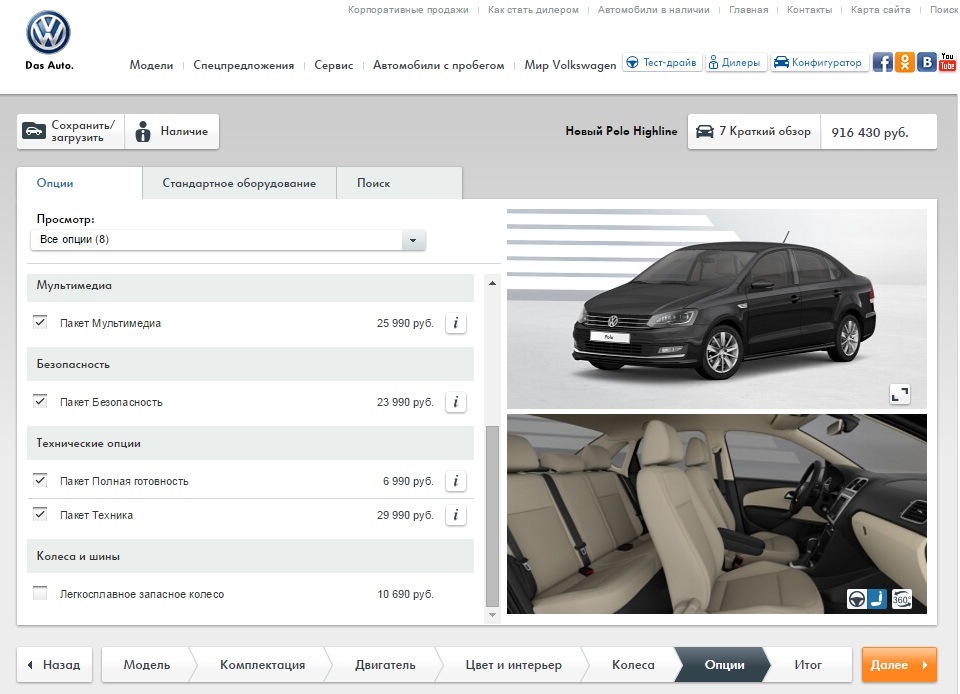Go to Цвет и интерьер step
Screen dimensions: 960x694
(x=513, y=665)
